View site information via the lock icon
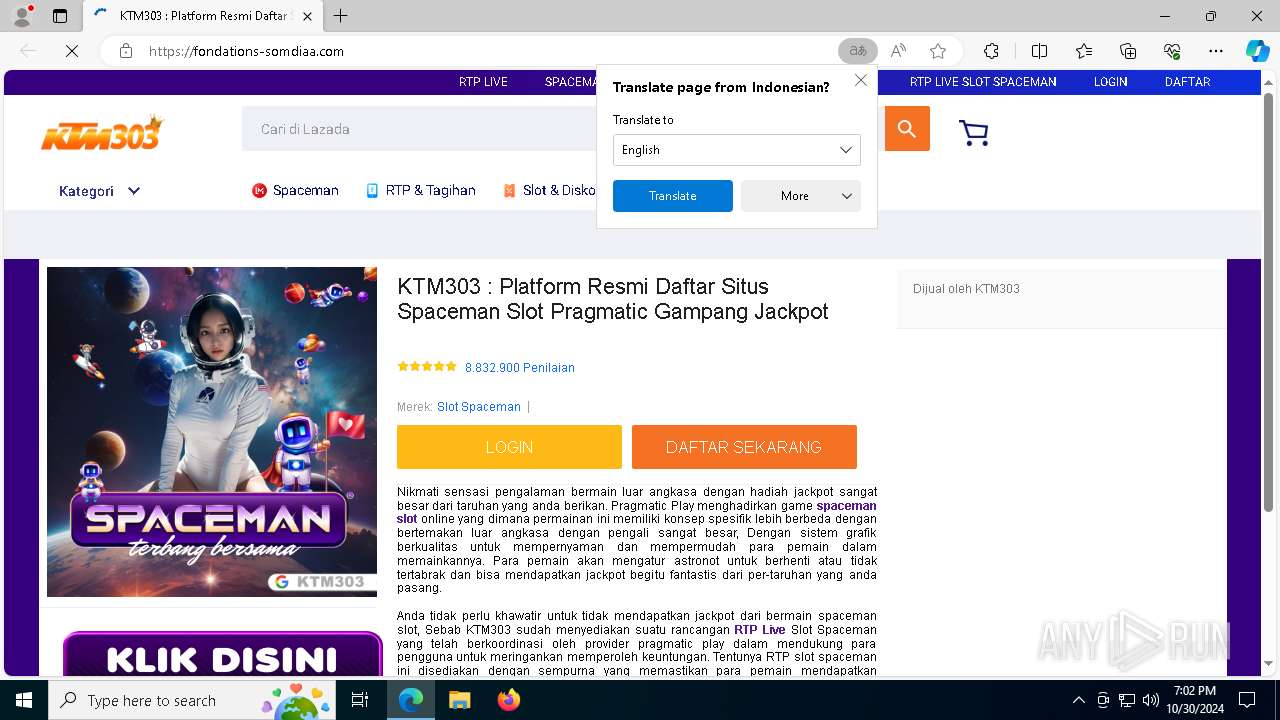Viewport: 1280px width, 720px height. coord(126,51)
